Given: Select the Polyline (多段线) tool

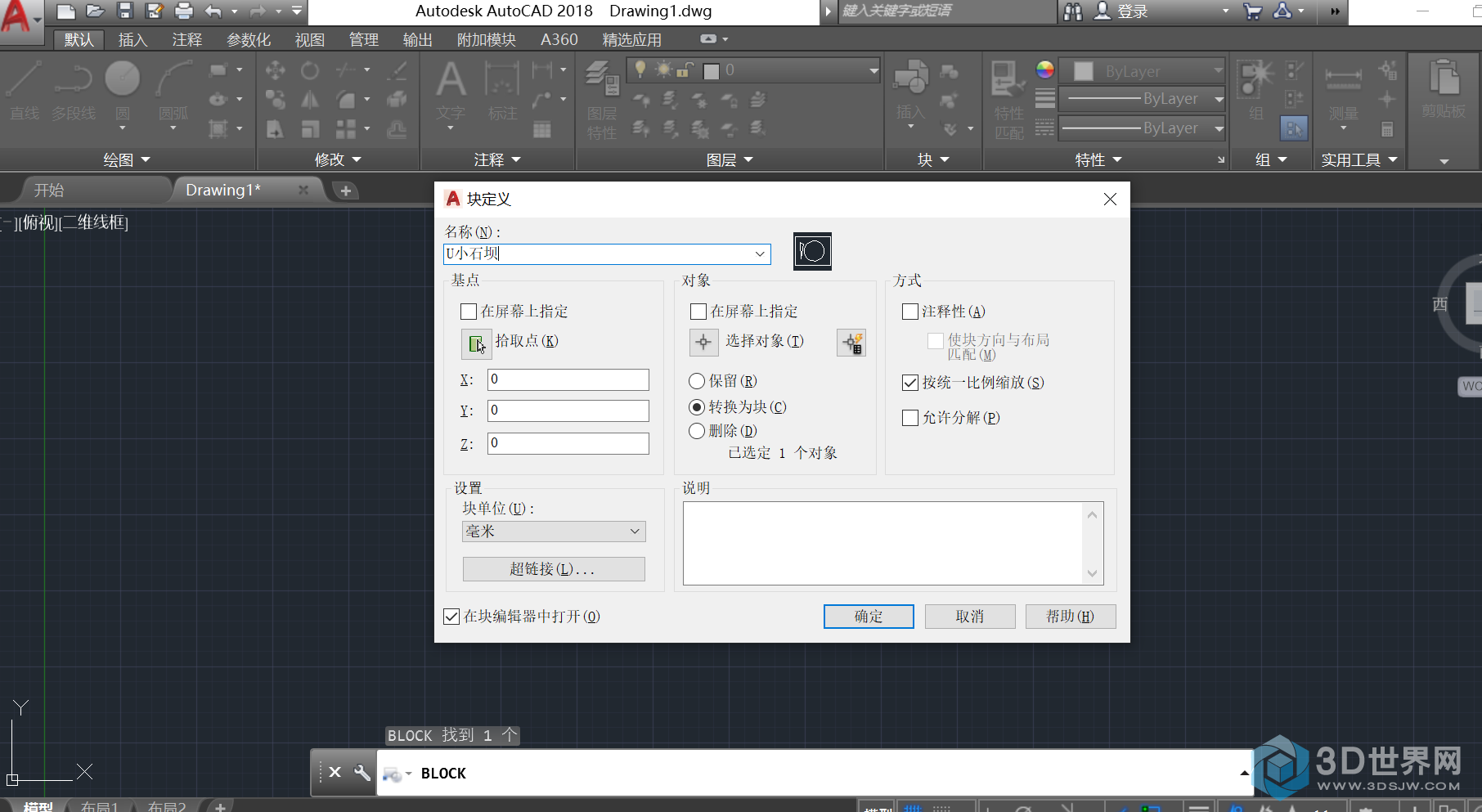Looking at the screenshot, I should click(74, 91).
